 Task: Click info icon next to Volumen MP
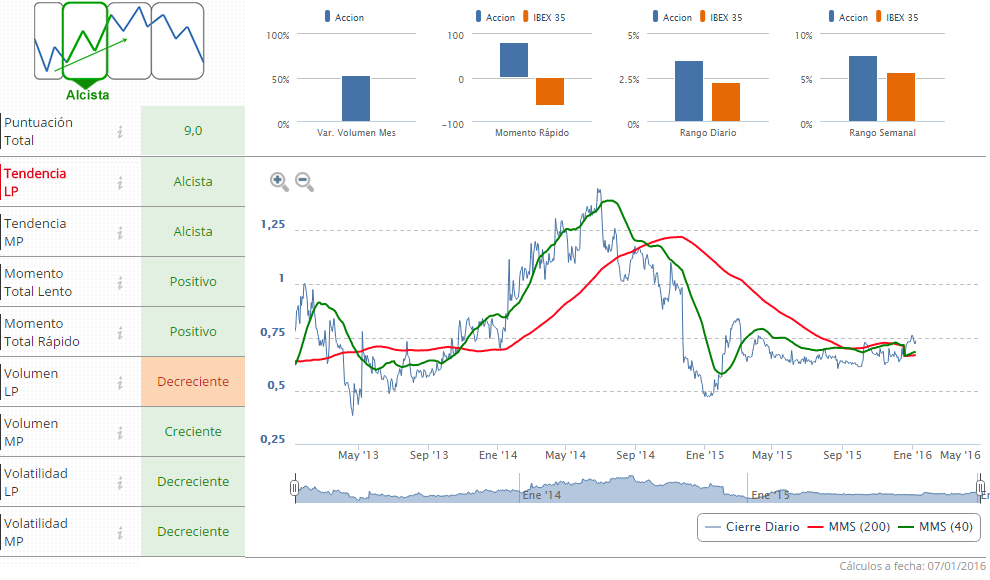[120, 432]
